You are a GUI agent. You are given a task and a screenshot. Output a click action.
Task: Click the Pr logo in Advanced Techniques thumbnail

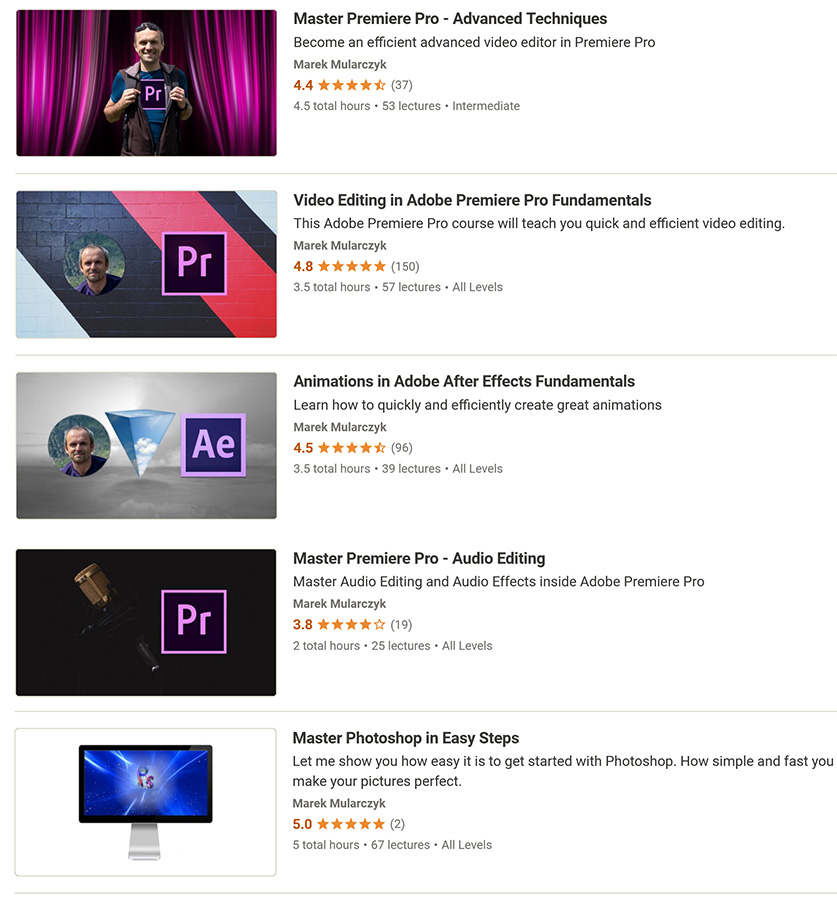(x=153, y=93)
